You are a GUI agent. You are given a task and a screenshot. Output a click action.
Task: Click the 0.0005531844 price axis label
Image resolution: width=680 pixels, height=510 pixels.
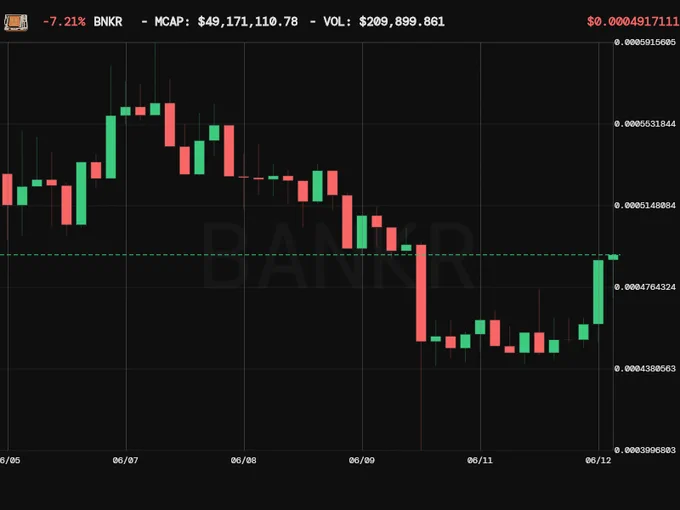point(645,124)
